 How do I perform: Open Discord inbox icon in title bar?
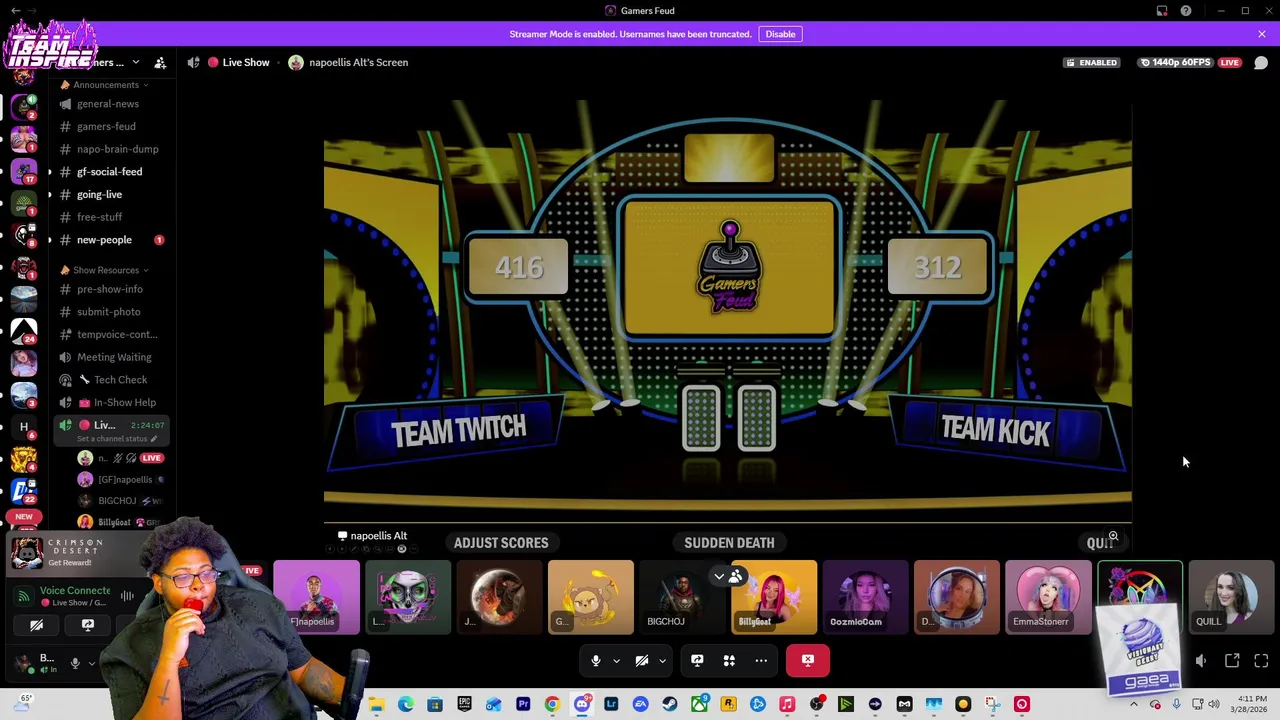click(x=1162, y=11)
